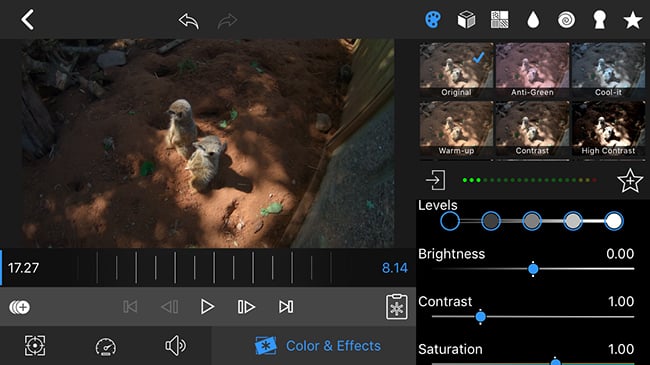Click the Saturation value 1.00

pyautogui.click(x=621, y=349)
